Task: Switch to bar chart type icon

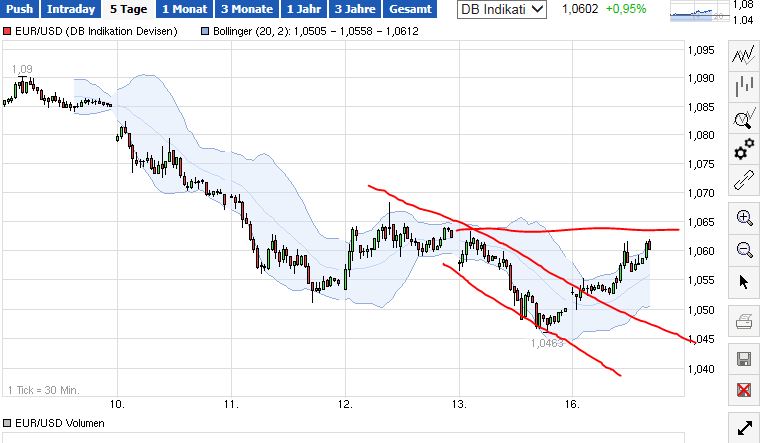Action: [x=744, y=86]
